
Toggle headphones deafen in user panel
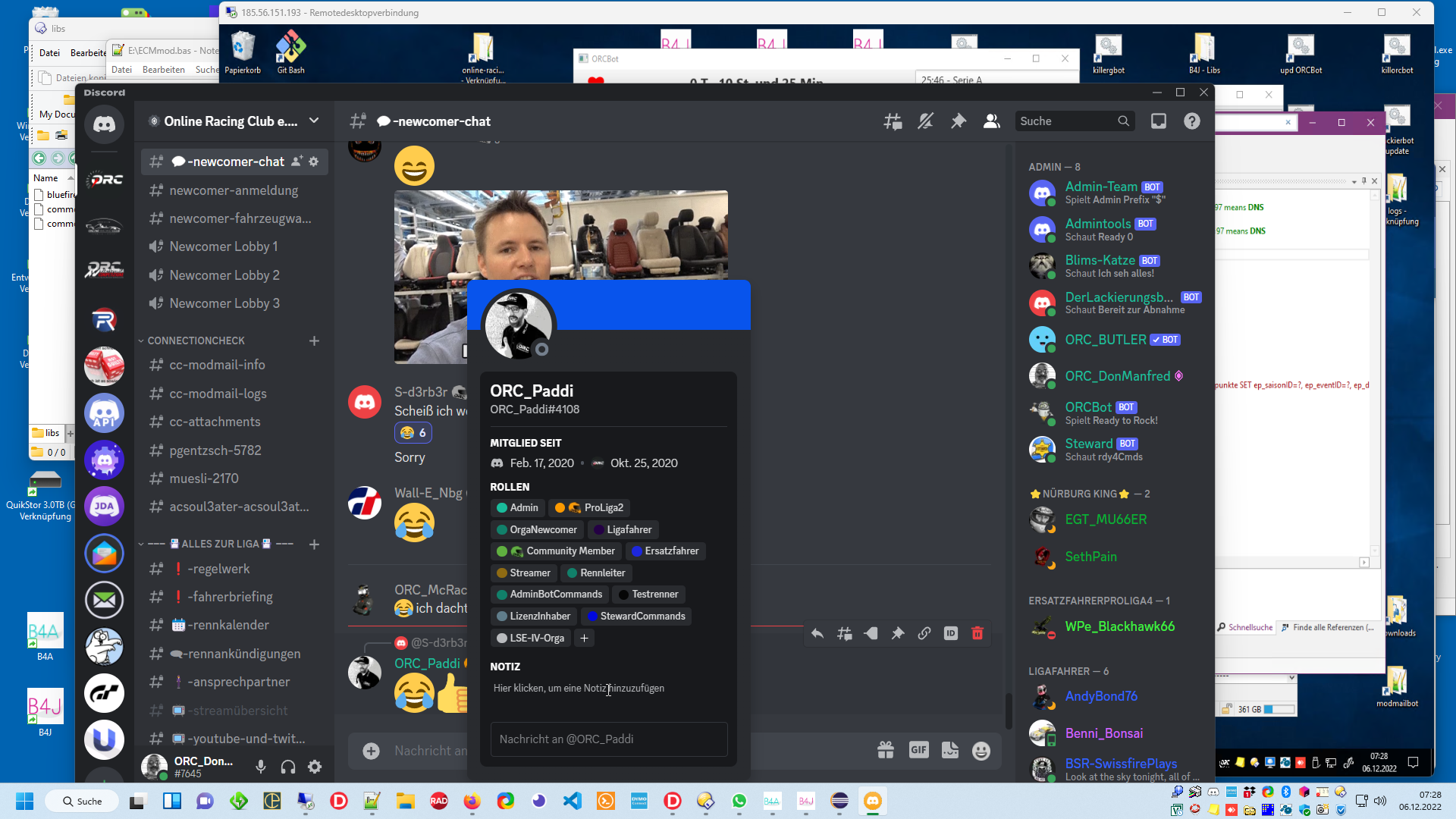click(x=288, y=767)
